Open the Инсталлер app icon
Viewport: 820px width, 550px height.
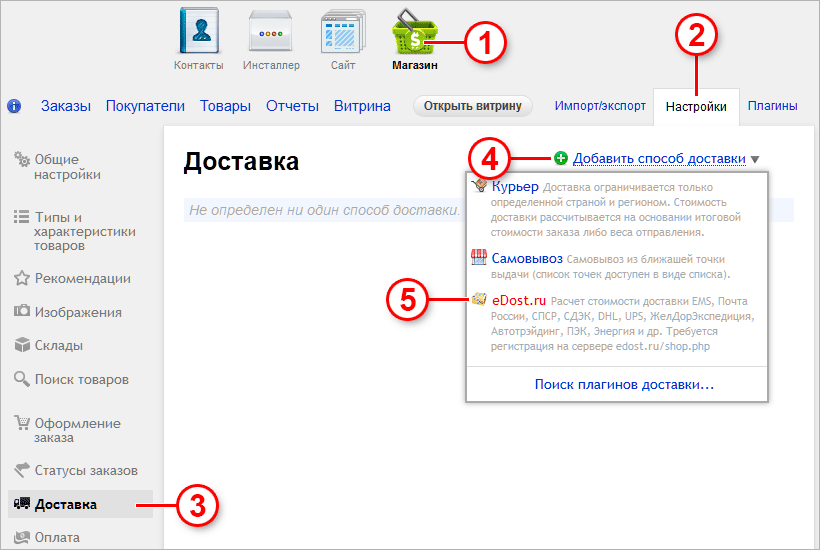(270, 31)
